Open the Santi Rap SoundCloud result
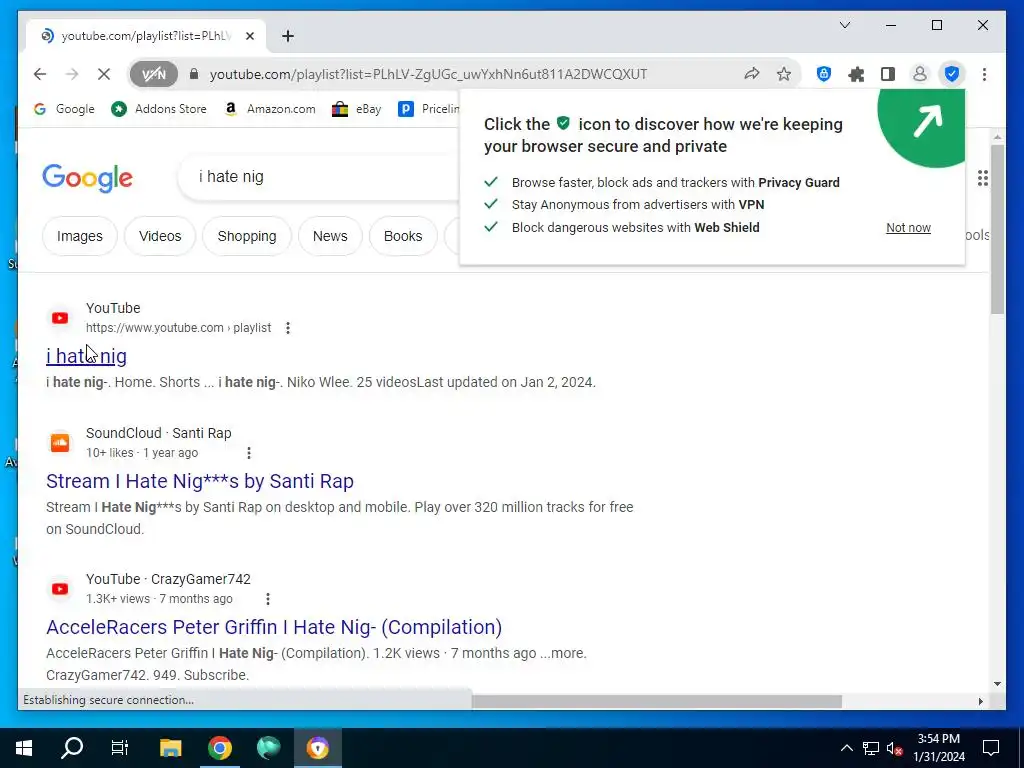This screenshot has width=1024, height=768. 200,481
